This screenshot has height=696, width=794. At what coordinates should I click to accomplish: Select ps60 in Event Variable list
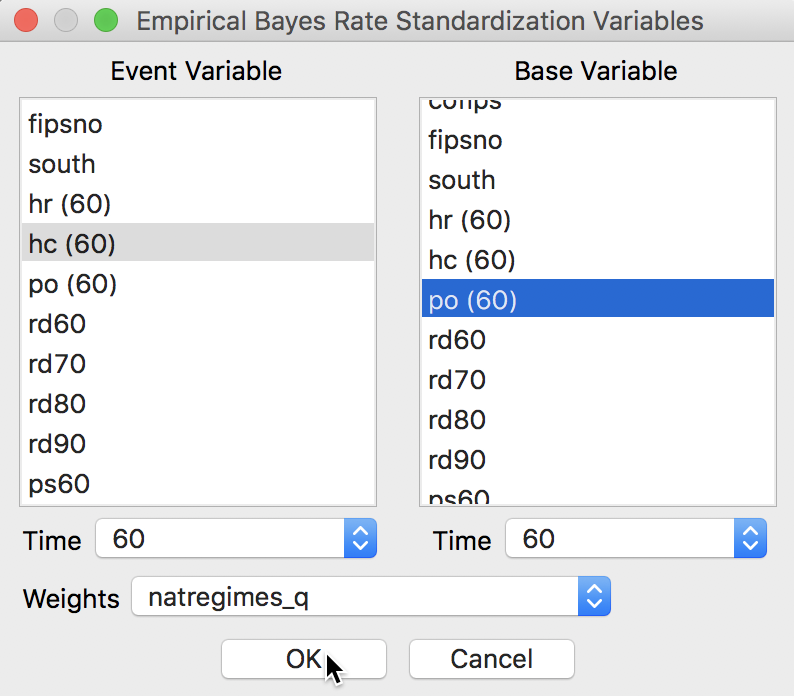198,484
